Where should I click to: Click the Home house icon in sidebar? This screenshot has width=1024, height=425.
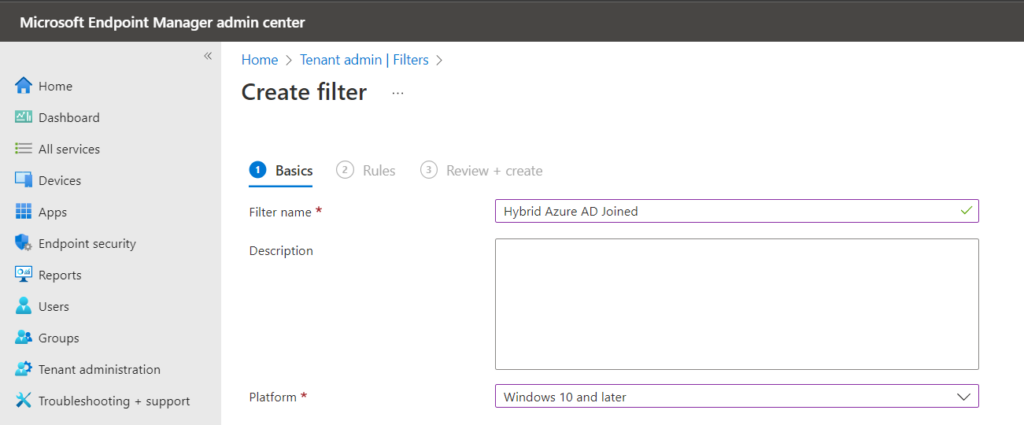point(24,86)
